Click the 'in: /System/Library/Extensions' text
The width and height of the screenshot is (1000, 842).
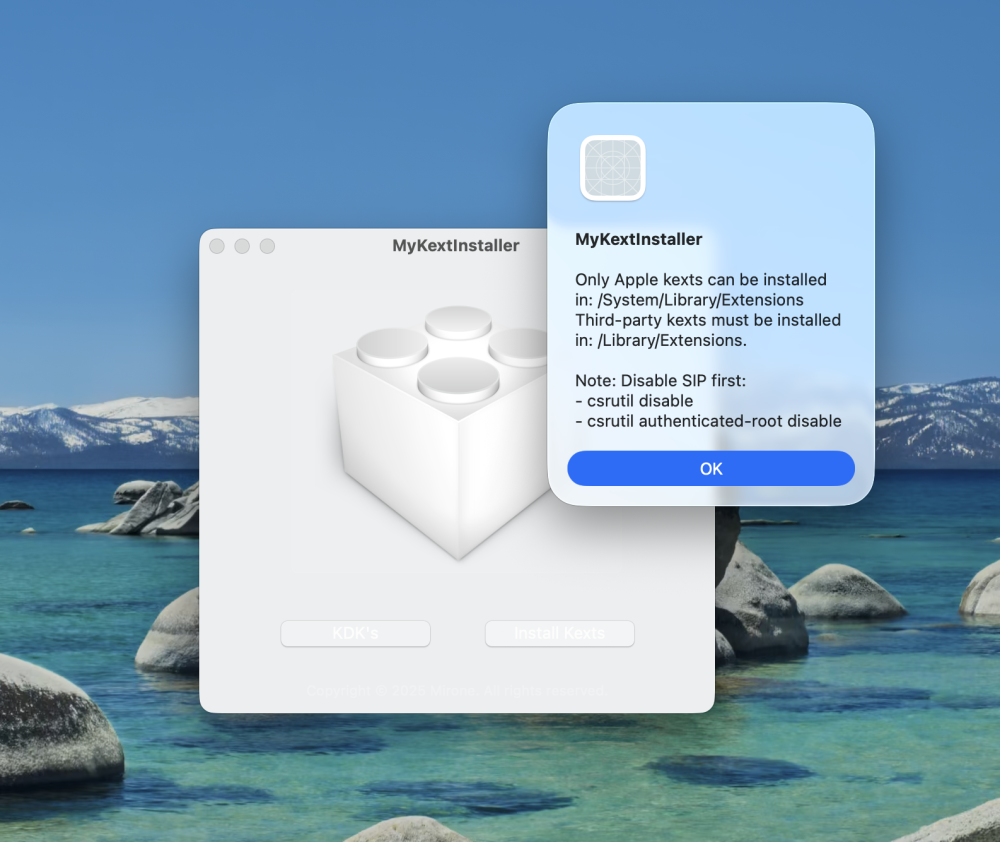pos(689,300)
